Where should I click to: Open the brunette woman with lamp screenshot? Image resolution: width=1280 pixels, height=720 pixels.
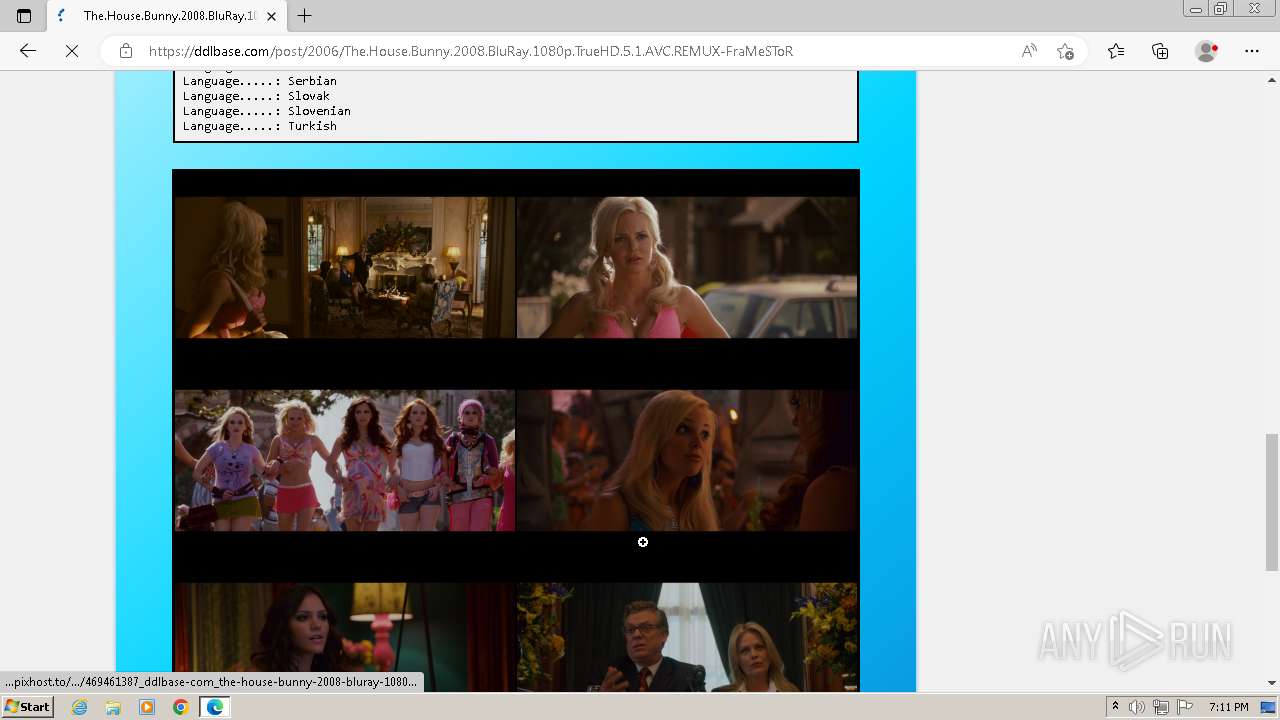coord(344,637)
